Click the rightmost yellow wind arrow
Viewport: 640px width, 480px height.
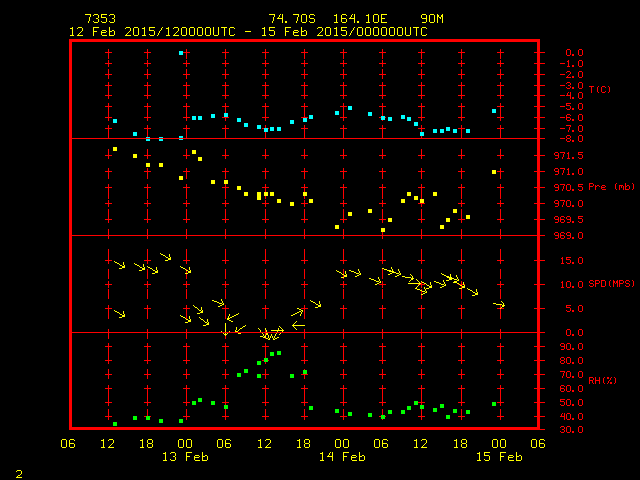pos(499,304)
